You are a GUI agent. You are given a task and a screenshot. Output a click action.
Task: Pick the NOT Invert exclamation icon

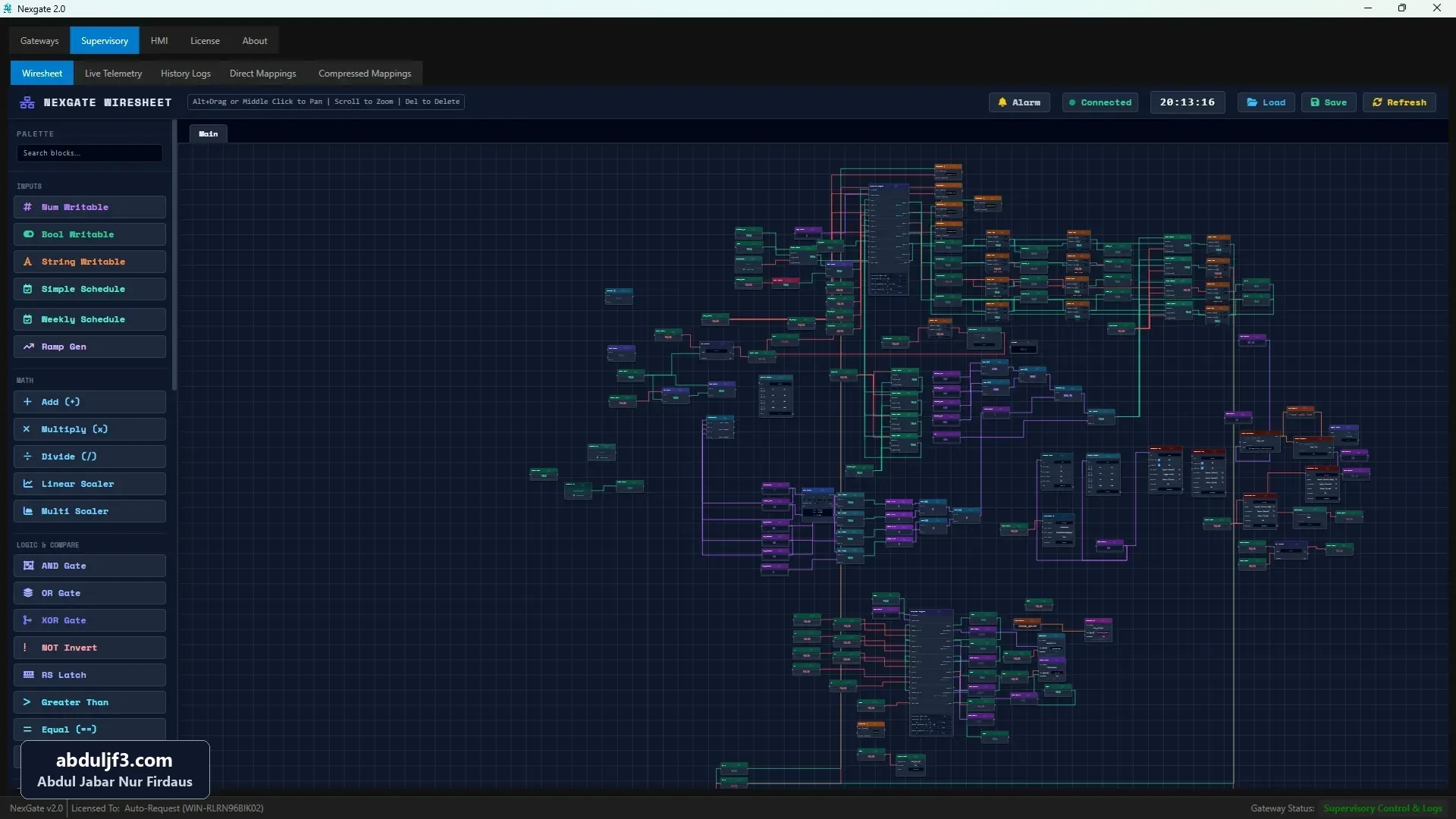point(25,648)
